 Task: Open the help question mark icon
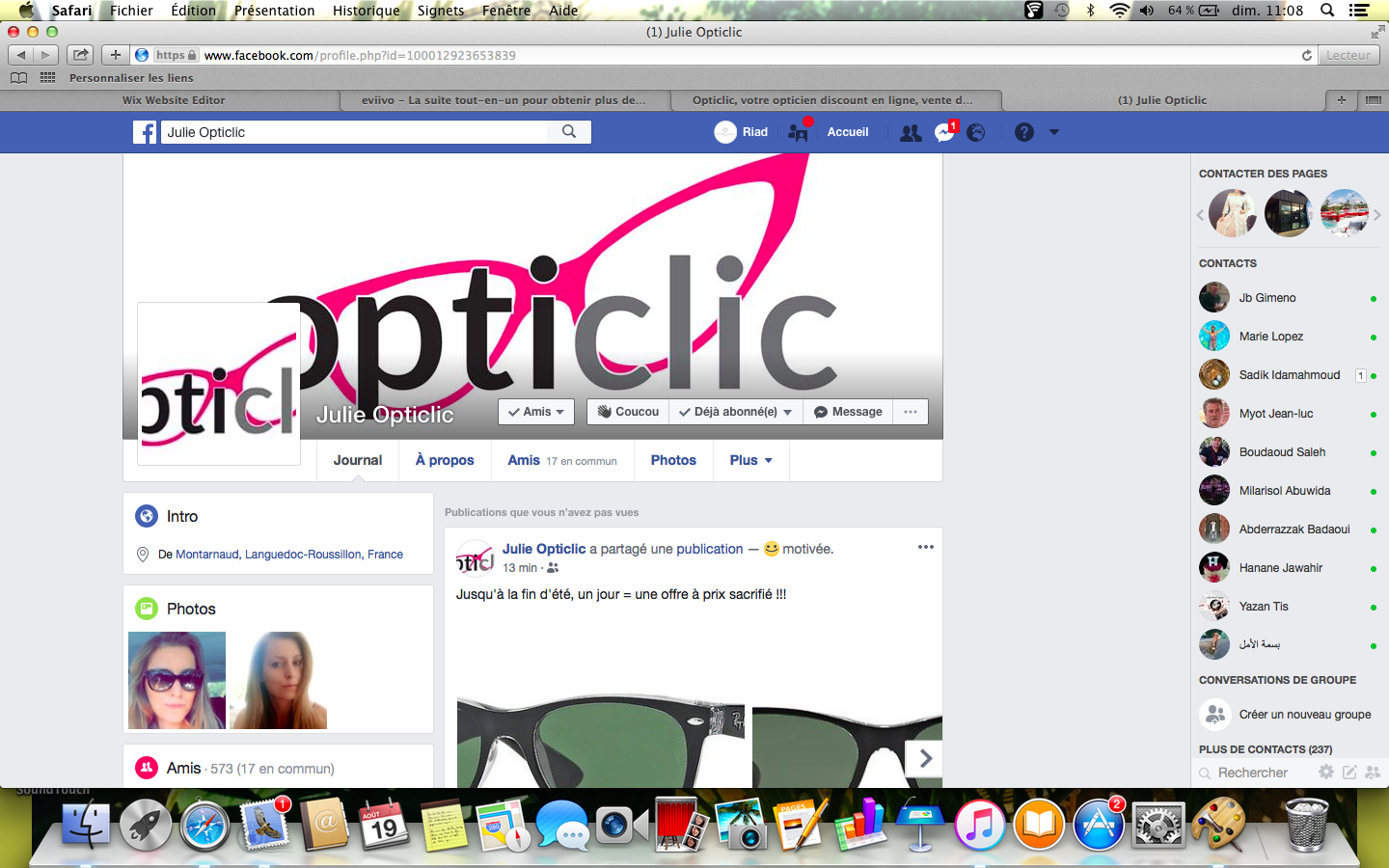[x=1024, y=132]
